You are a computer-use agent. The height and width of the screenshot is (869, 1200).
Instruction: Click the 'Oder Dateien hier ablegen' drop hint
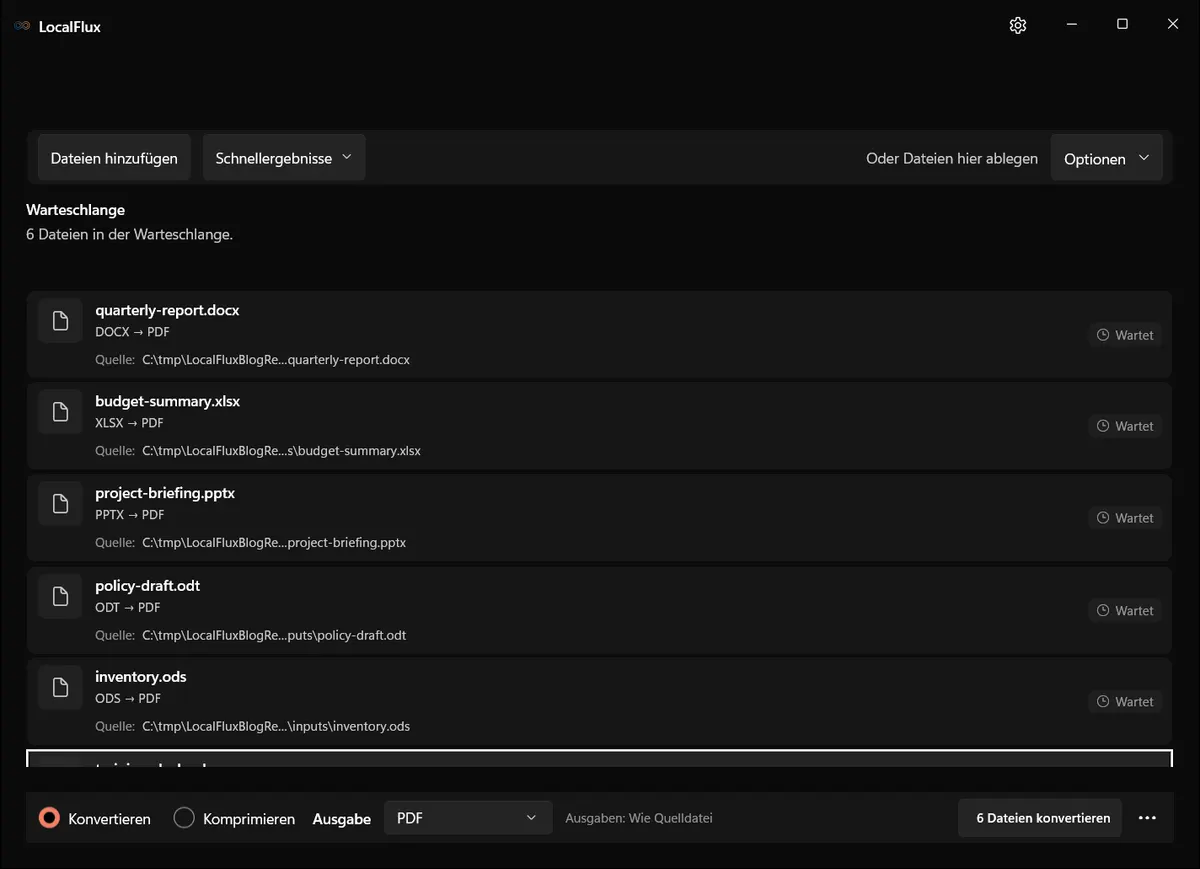[952, 158]
